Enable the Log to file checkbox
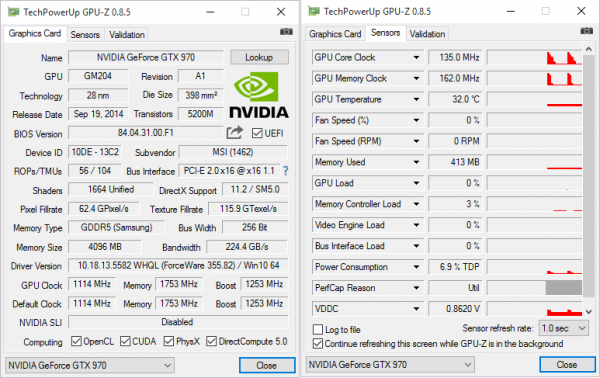Screen dimensions: 600x378 click(318, 329)
